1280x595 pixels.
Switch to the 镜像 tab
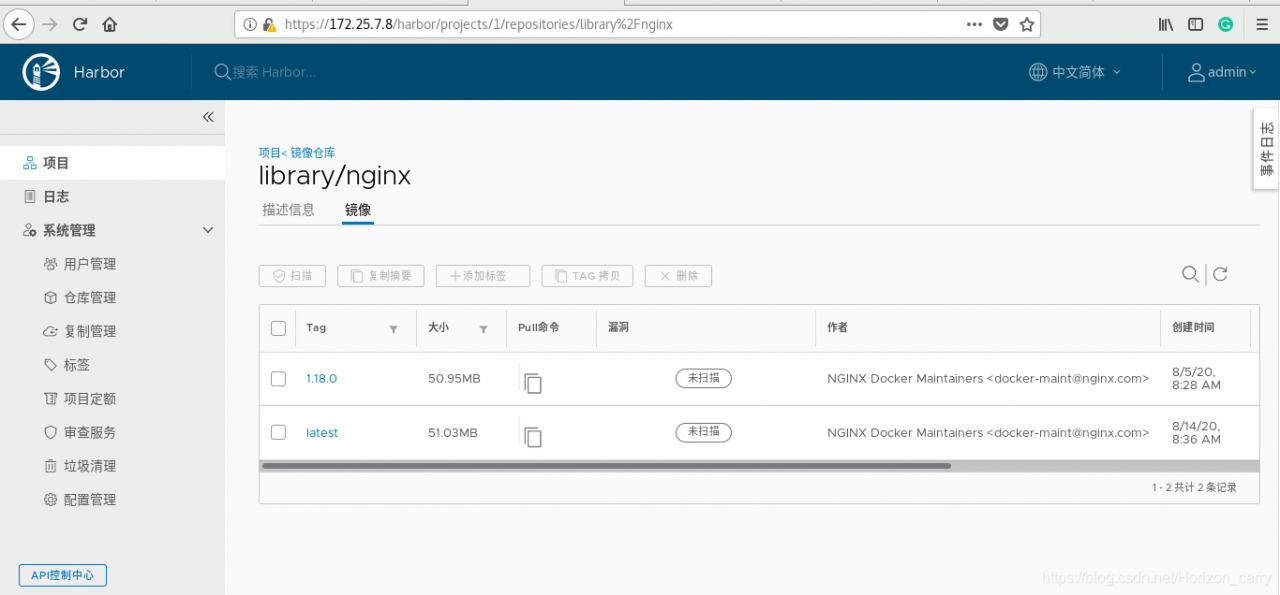click(358, 210)
